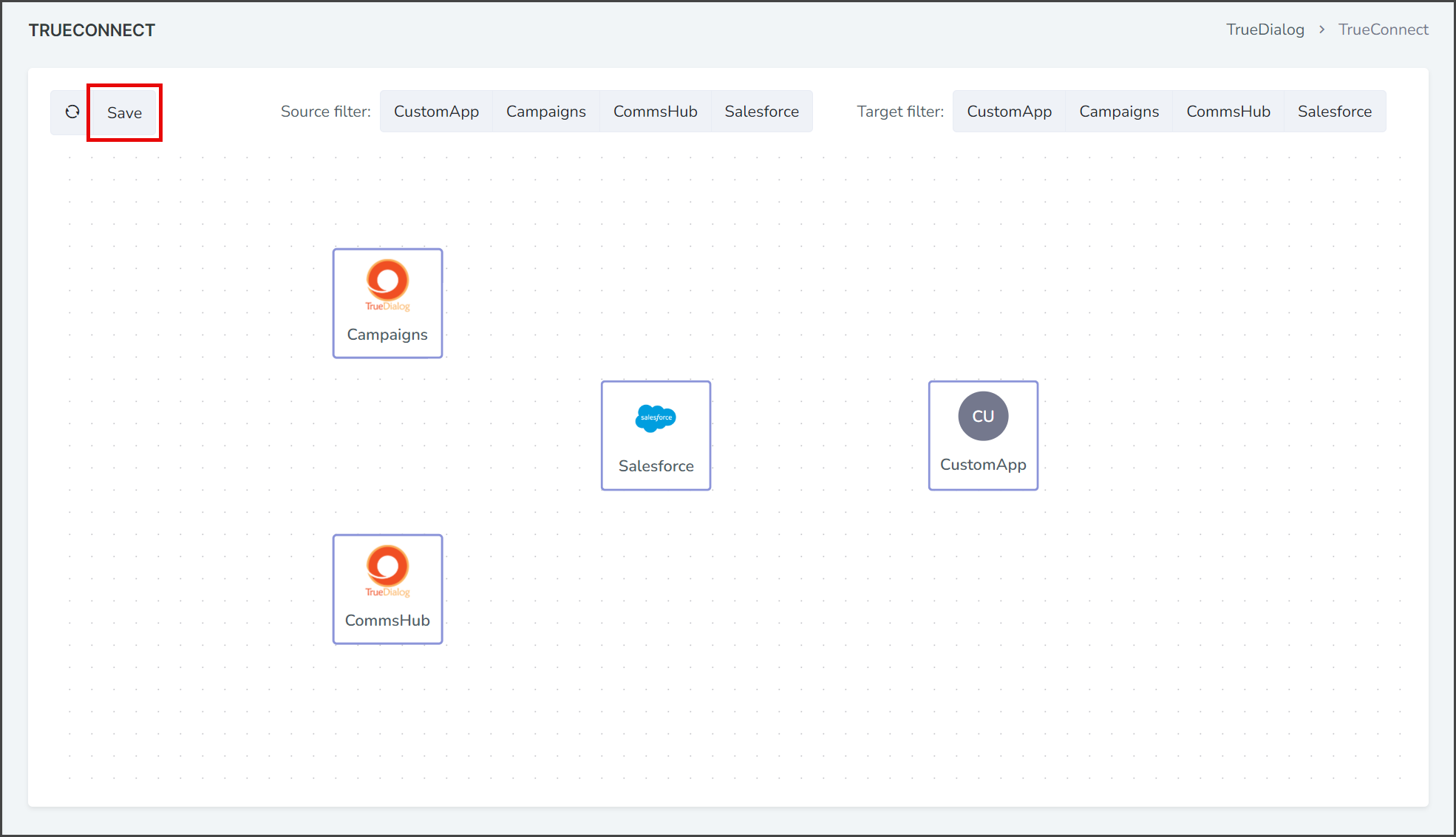Toggle CustomApp in the Source filter
Screen dimensions: 1456x837
(x=436, y=112)
